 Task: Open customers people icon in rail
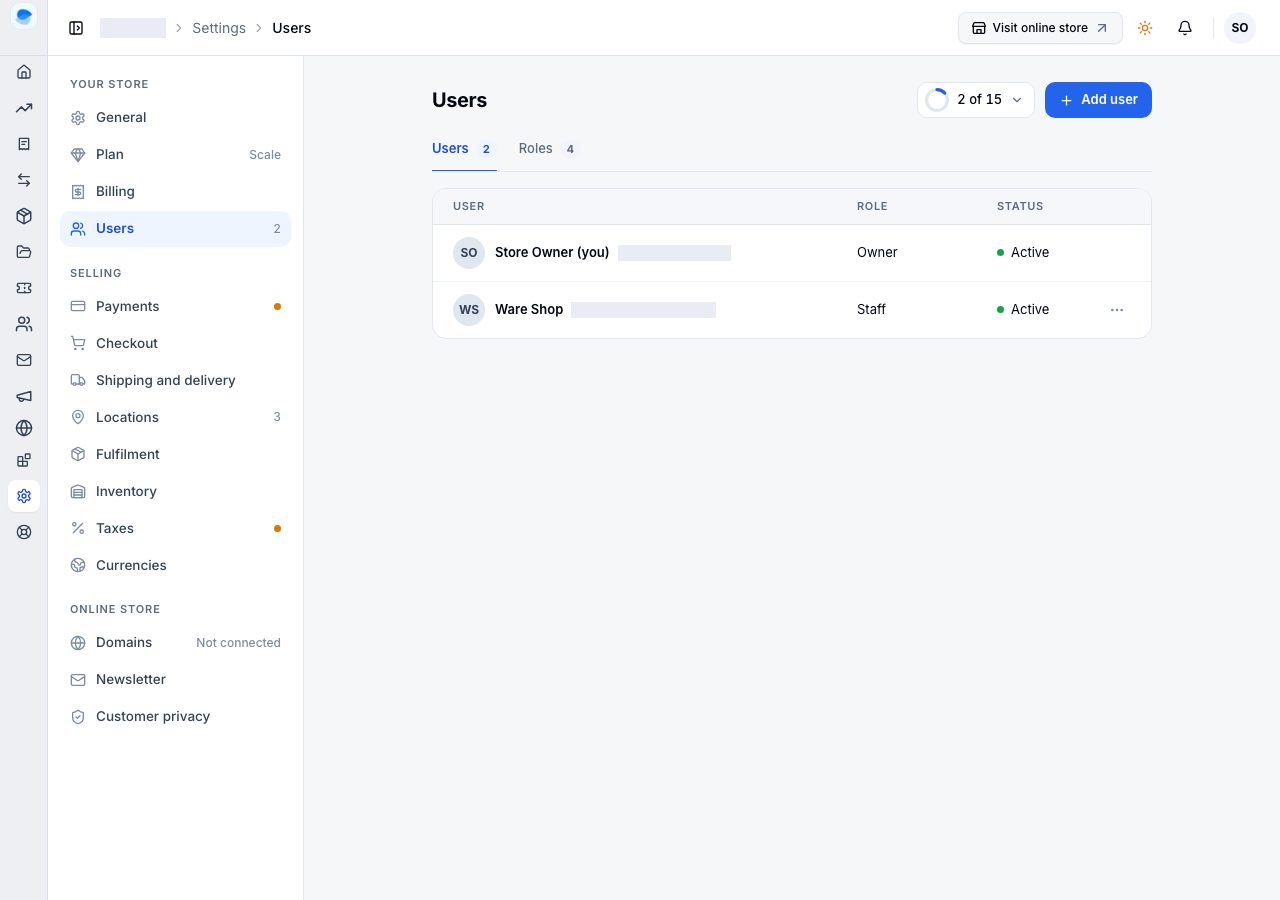coord(24,324)
